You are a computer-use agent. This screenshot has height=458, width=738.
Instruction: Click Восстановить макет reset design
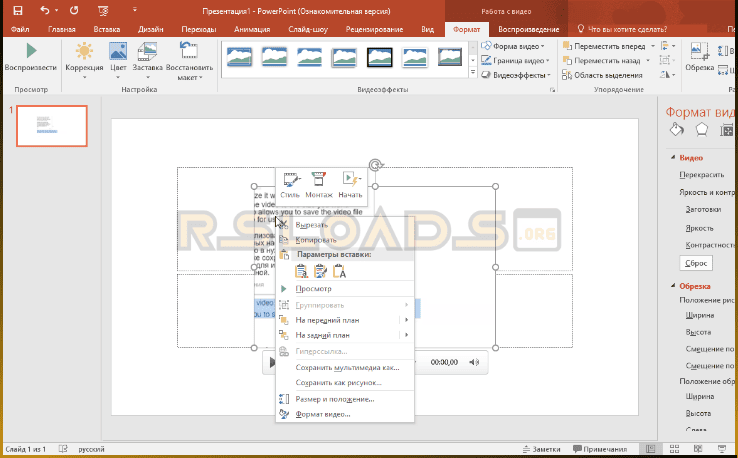189,61
